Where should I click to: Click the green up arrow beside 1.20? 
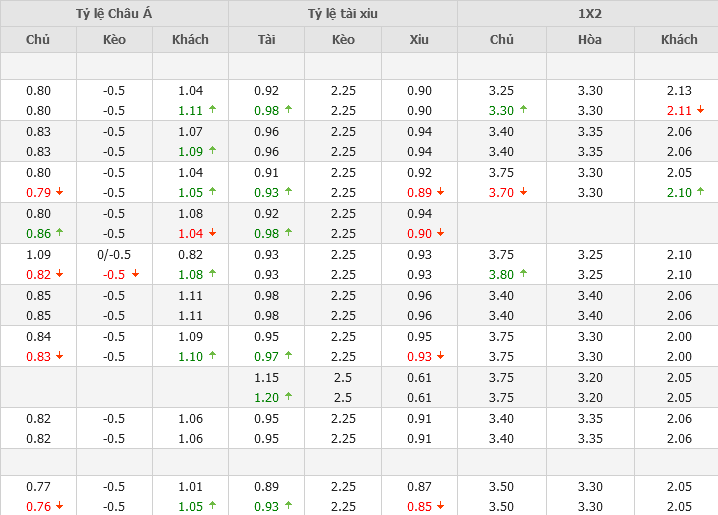288,396
